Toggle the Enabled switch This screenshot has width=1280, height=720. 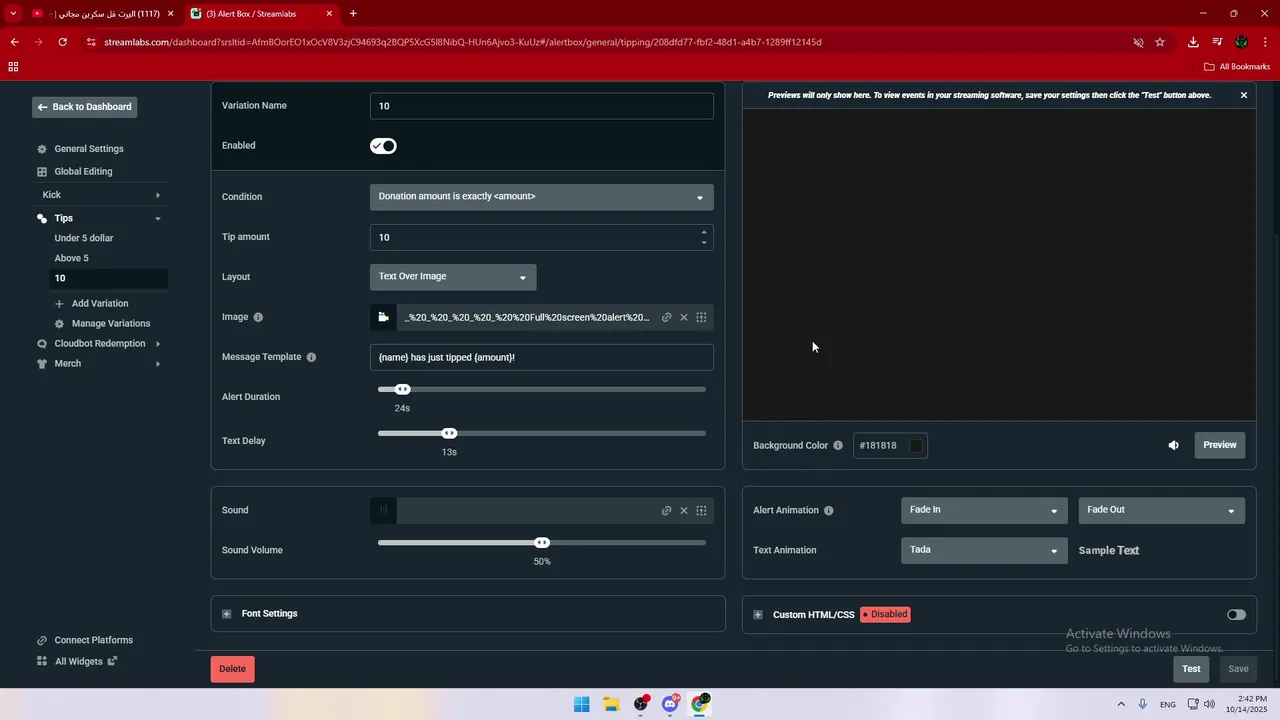point(383,146)
